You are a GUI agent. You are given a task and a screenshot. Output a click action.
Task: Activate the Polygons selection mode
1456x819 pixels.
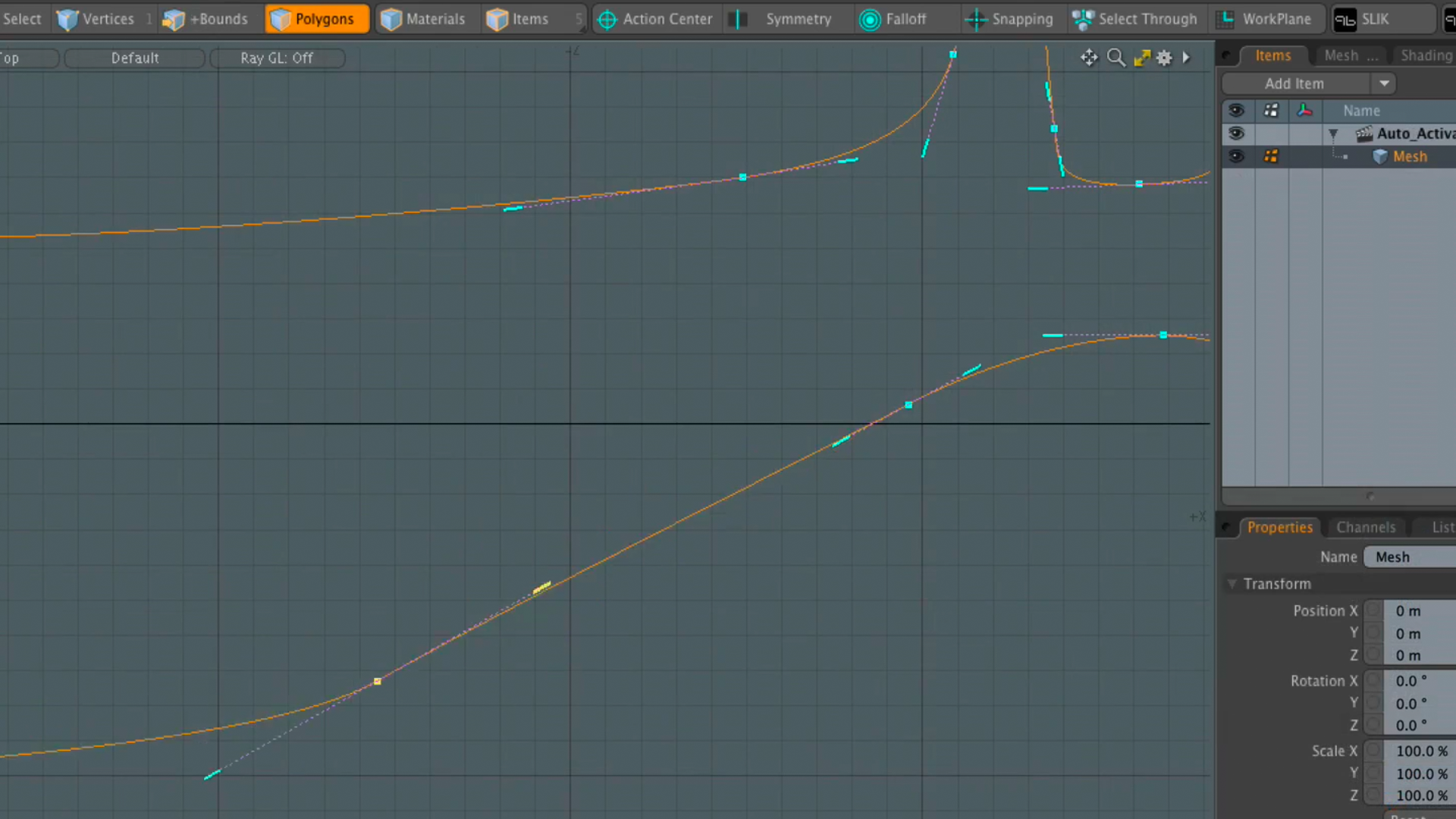click(316, 19)
